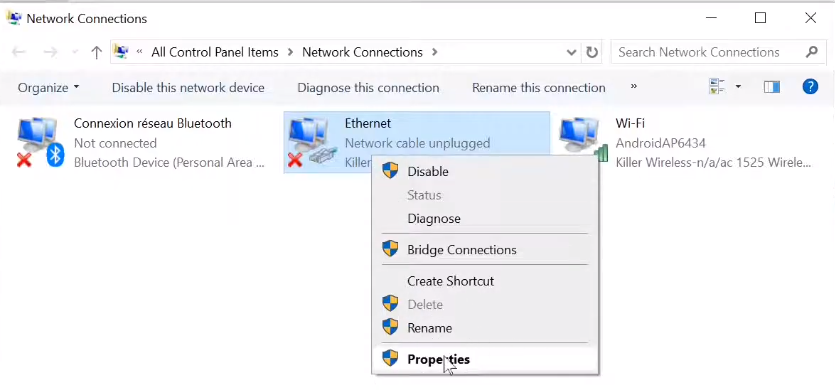
Task: Click the shield icon beside Rename
Action: [x=390, y=327]
